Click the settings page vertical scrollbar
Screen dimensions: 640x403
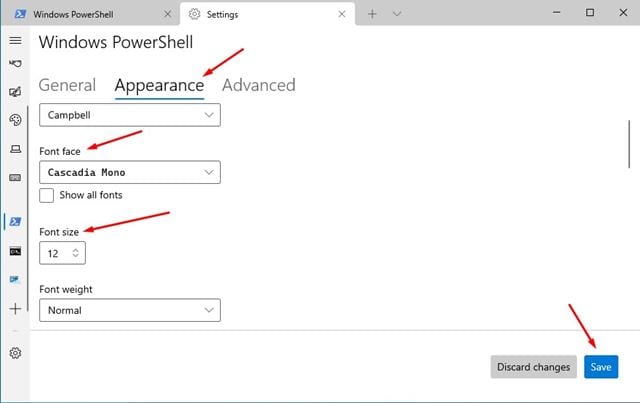pyautogui.click(x=629, y=144)
